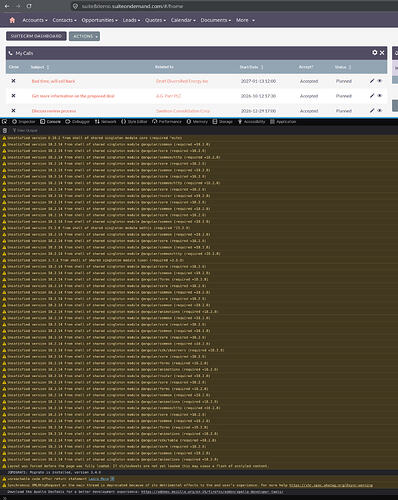Reload the page with the refresh icon
The image size is (398, 500).
[29, 6]
